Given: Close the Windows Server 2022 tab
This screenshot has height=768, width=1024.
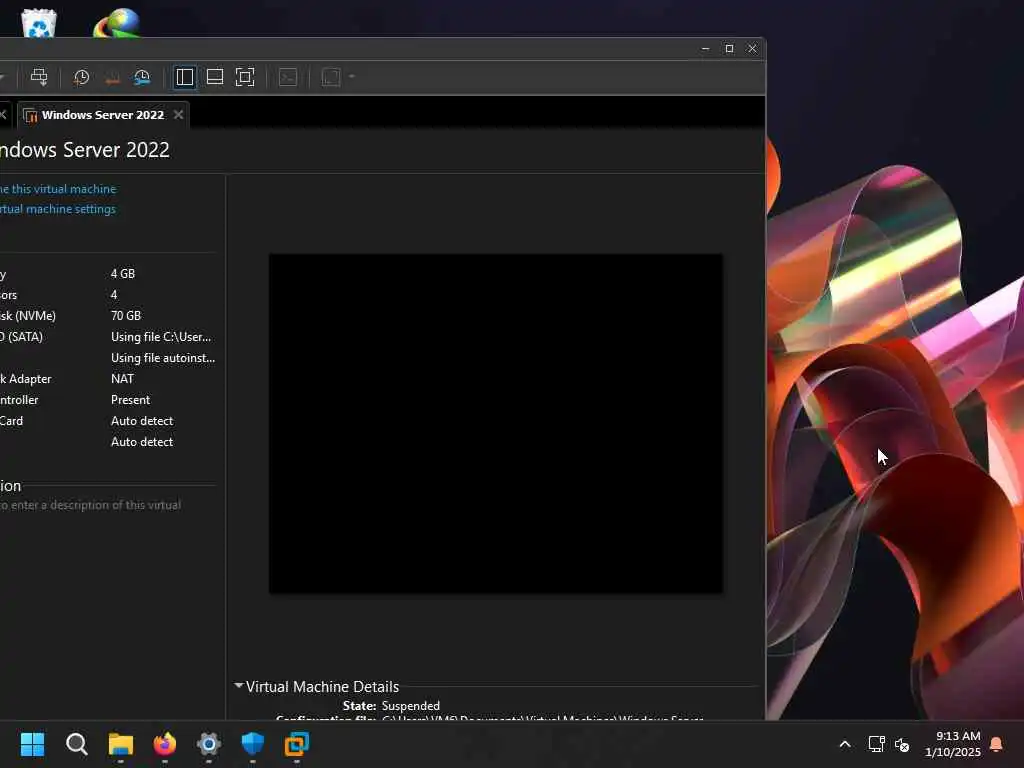Looking at the screenshot, I should 178,115.
